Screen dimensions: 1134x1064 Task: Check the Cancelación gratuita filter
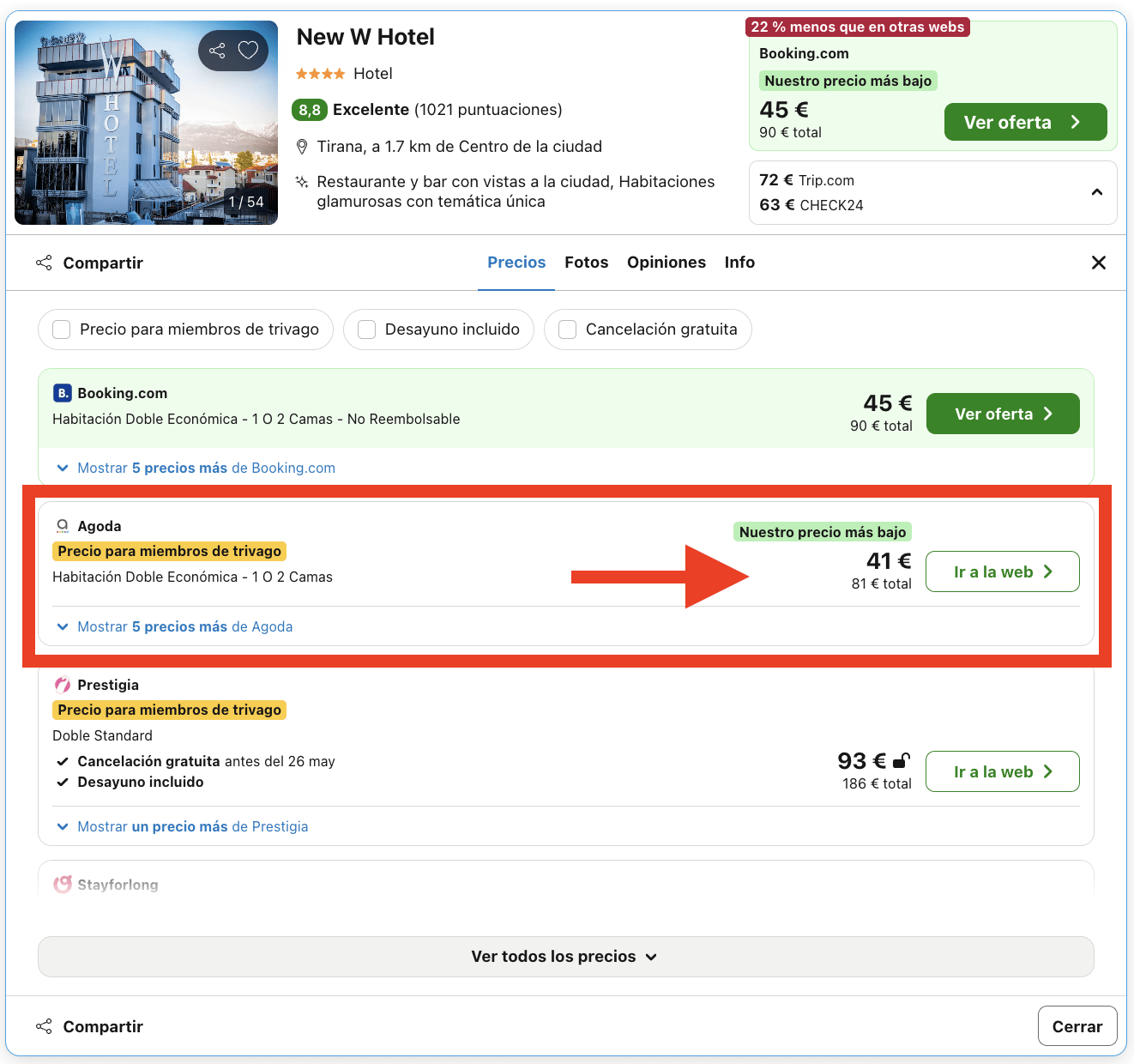point(567,329)
